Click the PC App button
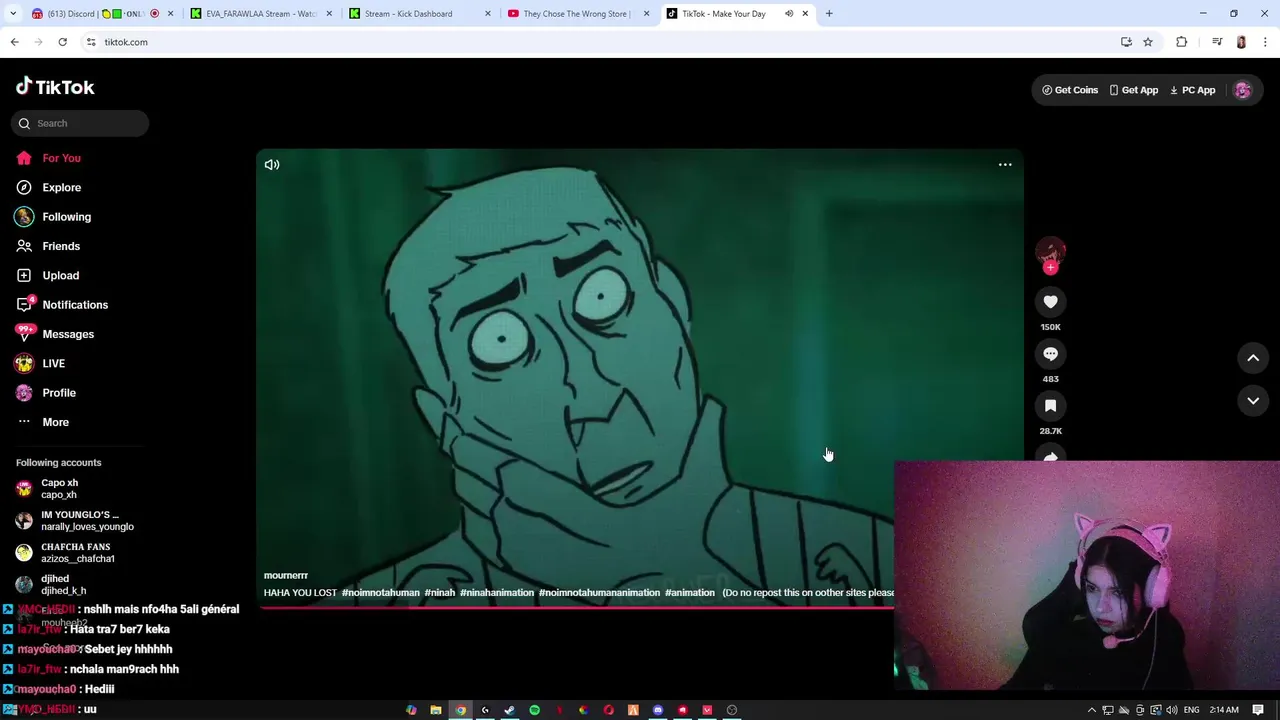This screenshot has width=1280, height=720. (x=1192, y=90)
